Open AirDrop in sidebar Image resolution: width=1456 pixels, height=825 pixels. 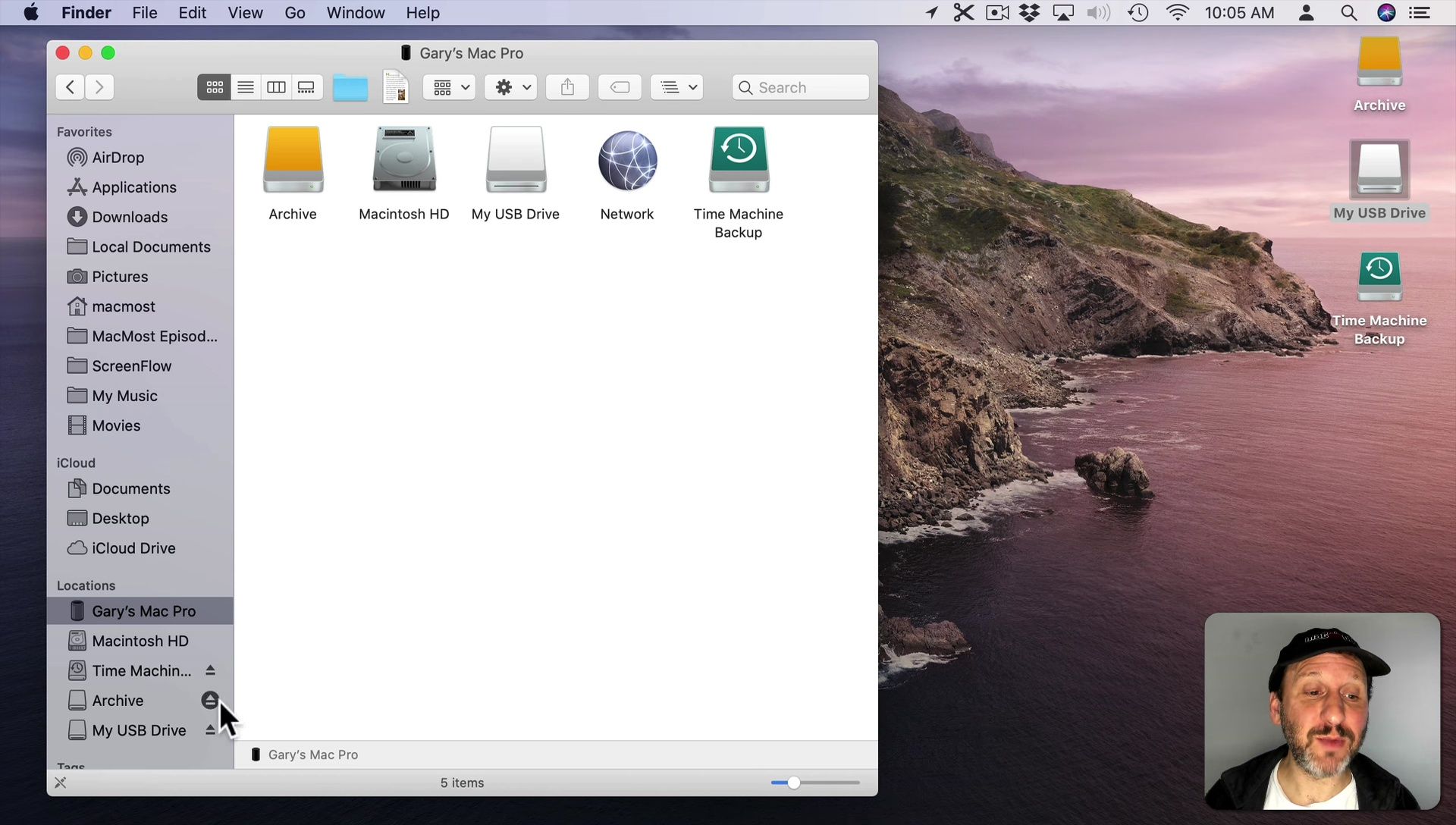pos(140,158)
